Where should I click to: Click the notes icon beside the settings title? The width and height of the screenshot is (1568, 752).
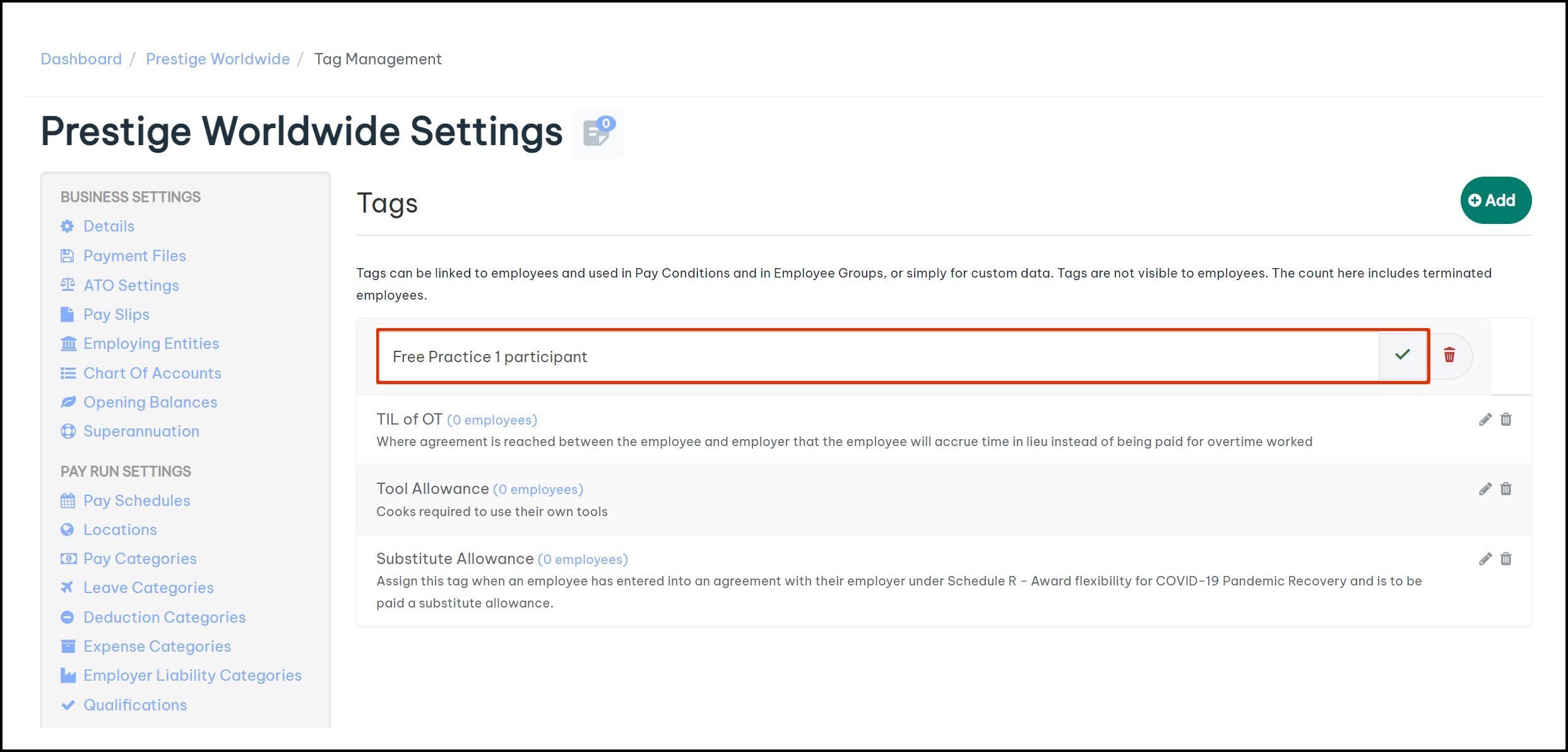[598, 133]
